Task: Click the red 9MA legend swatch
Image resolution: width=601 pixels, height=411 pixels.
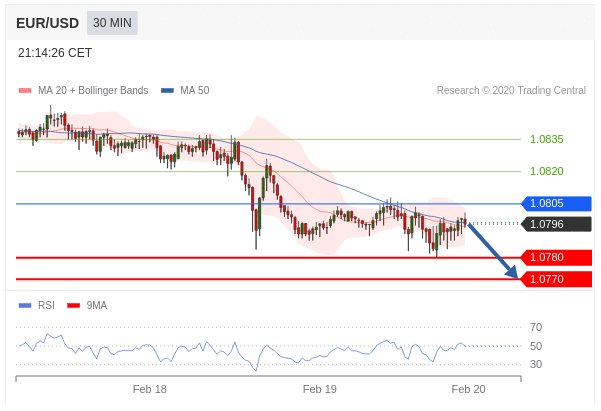Action: tap(73, 306)
